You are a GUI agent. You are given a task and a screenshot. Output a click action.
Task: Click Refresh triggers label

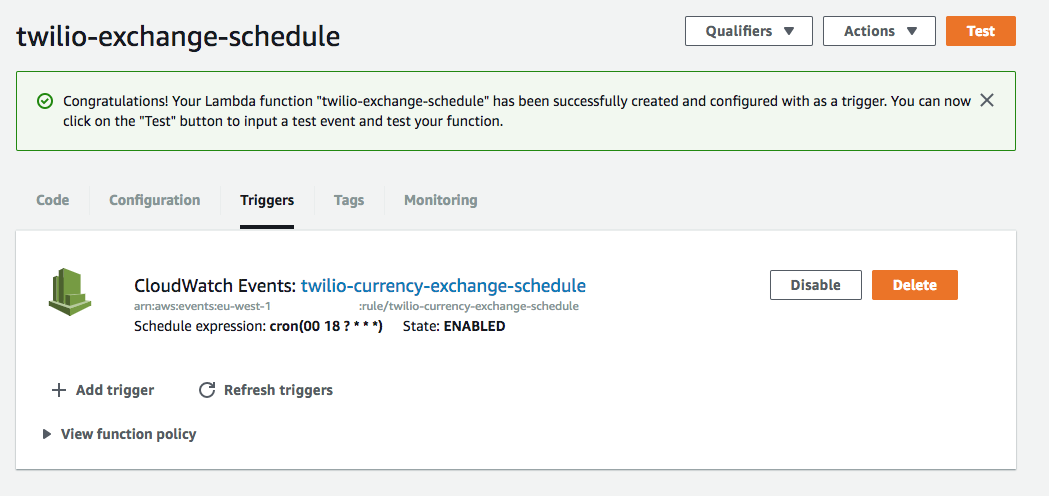point(278,390)
